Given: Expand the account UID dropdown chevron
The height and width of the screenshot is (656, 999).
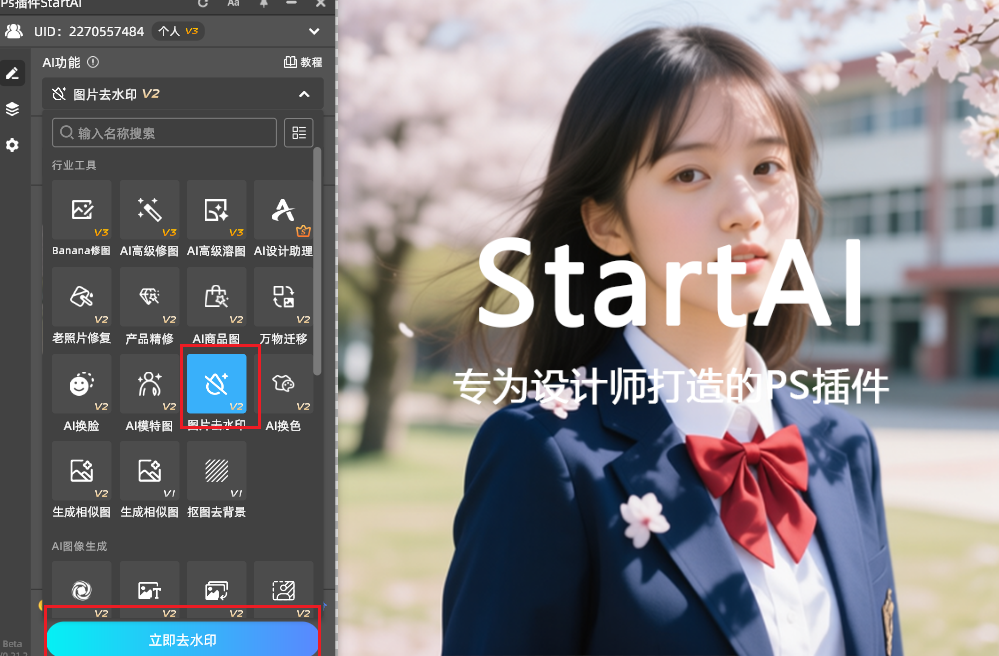Looking at the screenshot, I should (x=314, y=31).
